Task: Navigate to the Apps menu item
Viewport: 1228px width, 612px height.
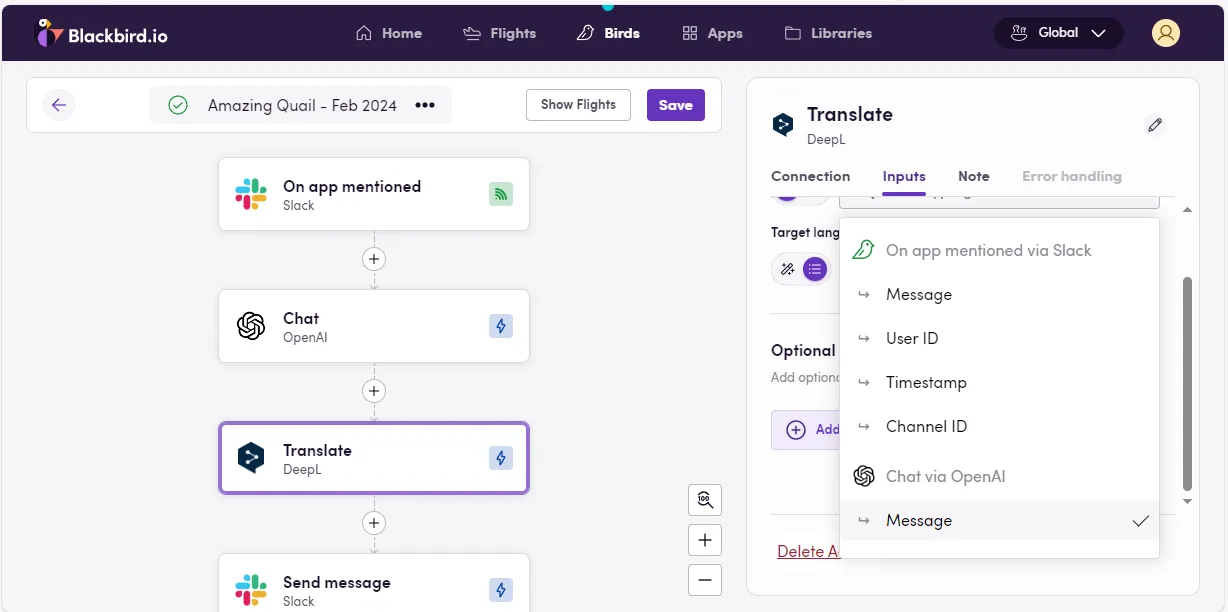Action: (712, 32)
